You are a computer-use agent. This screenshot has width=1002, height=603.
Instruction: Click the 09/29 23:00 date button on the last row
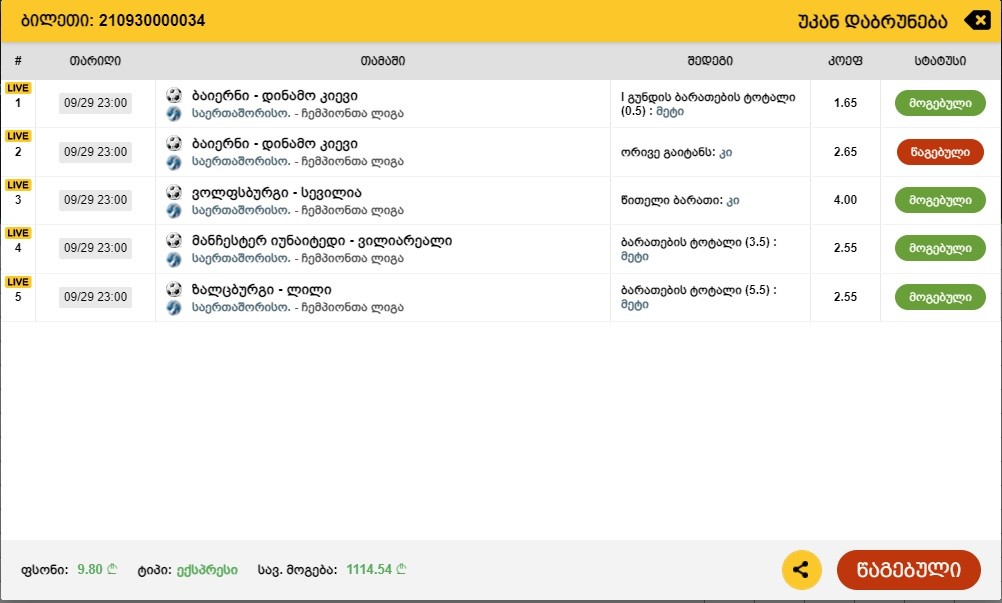[x=95, y=297]
